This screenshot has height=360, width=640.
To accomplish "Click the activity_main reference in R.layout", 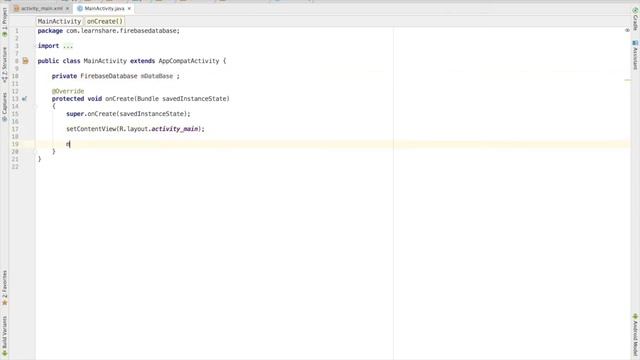I will (x=175, y=129).
